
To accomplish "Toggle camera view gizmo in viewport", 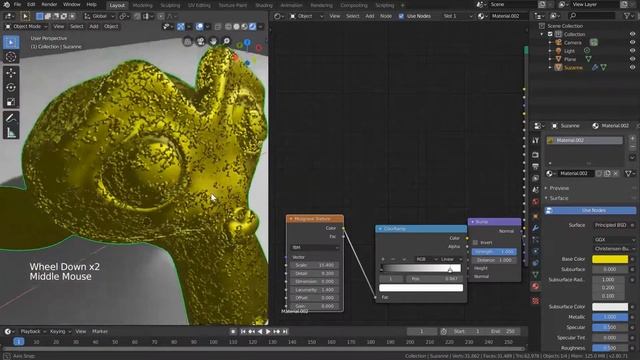I will (x=200, y=41).
